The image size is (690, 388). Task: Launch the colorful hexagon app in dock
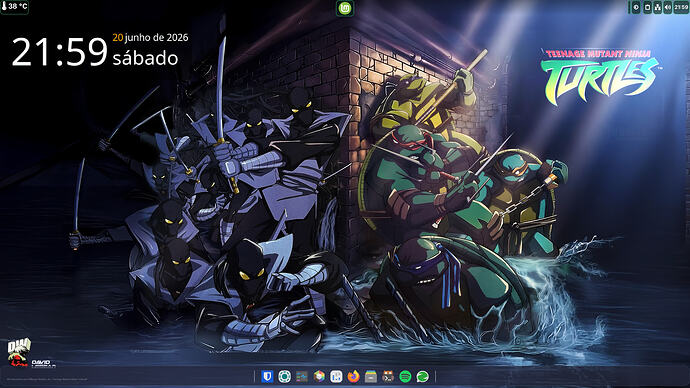(x=319, y=377)
